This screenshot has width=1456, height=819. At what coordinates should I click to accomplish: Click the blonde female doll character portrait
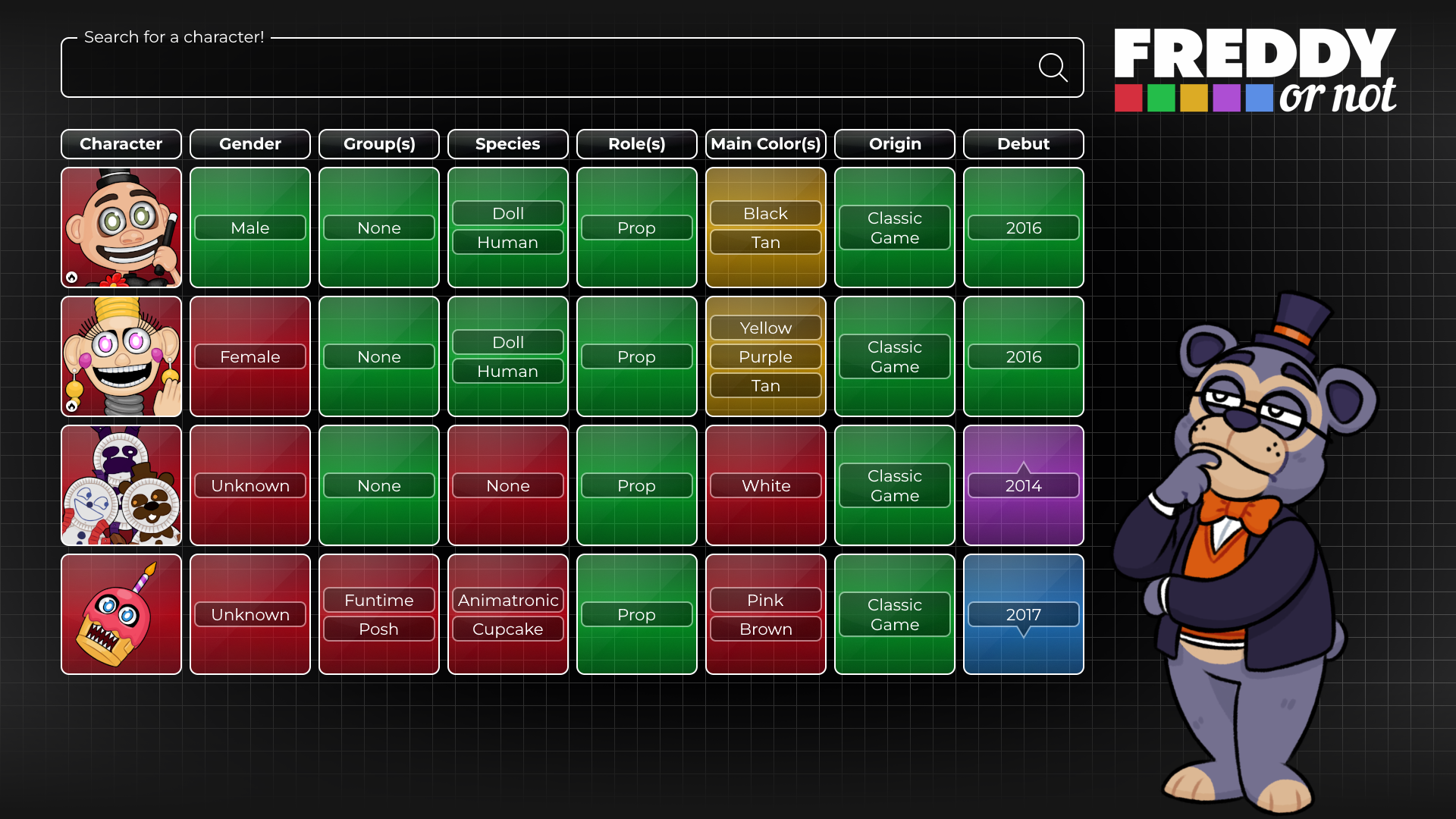tap(121, 356)
